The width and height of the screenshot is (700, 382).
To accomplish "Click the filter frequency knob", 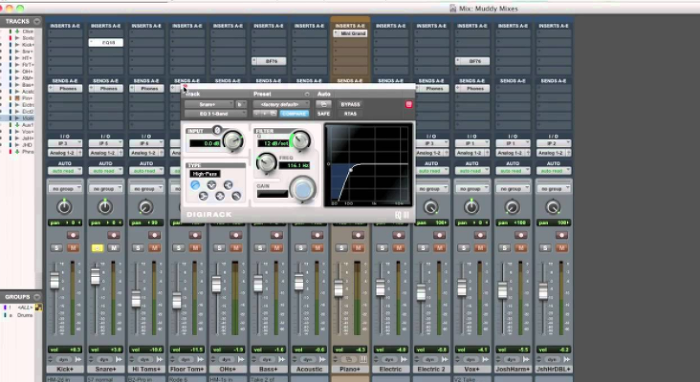I will click(266, 162).
